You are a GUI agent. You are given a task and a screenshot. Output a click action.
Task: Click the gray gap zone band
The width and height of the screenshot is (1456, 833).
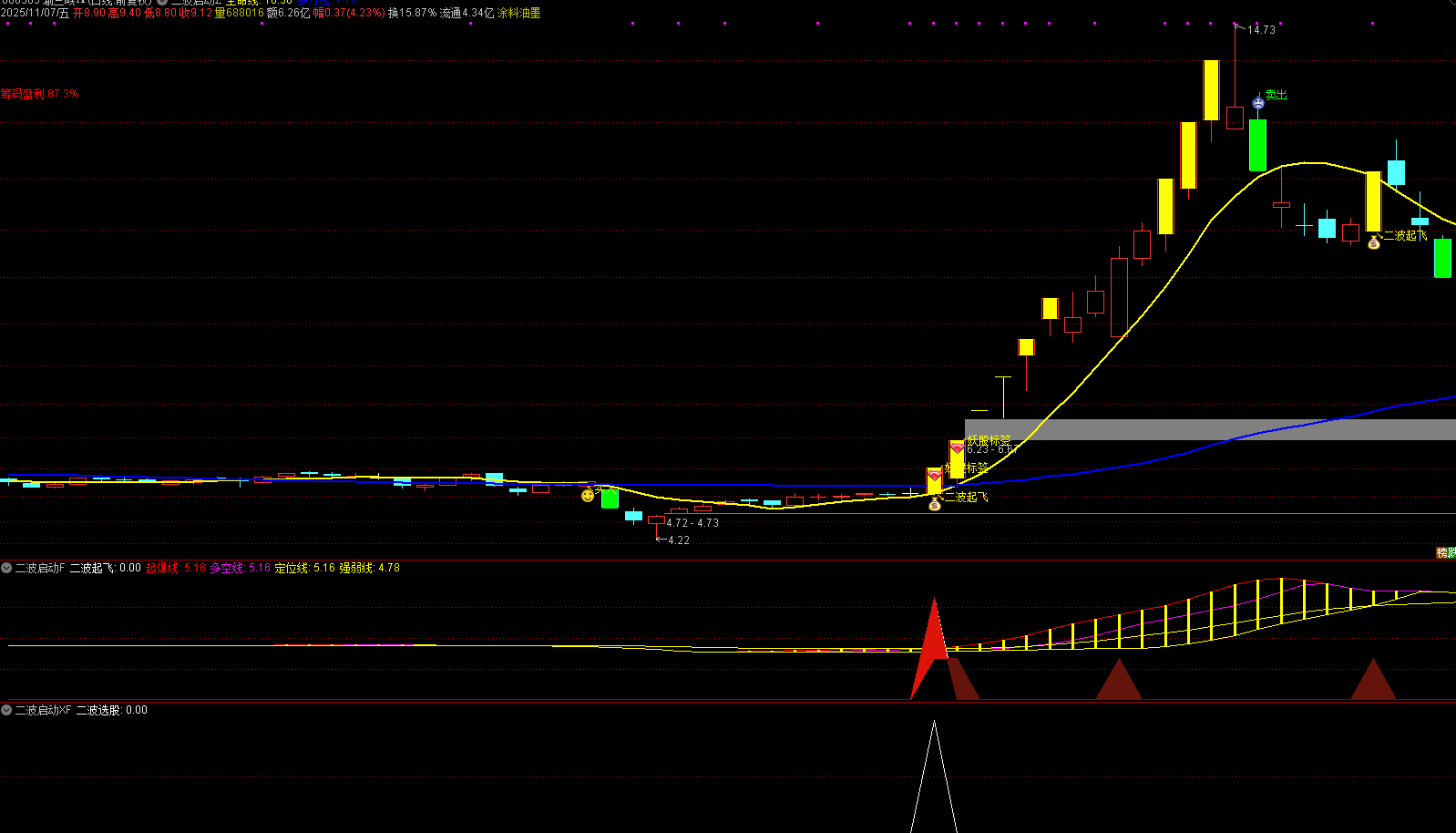tap(1210, 429)
